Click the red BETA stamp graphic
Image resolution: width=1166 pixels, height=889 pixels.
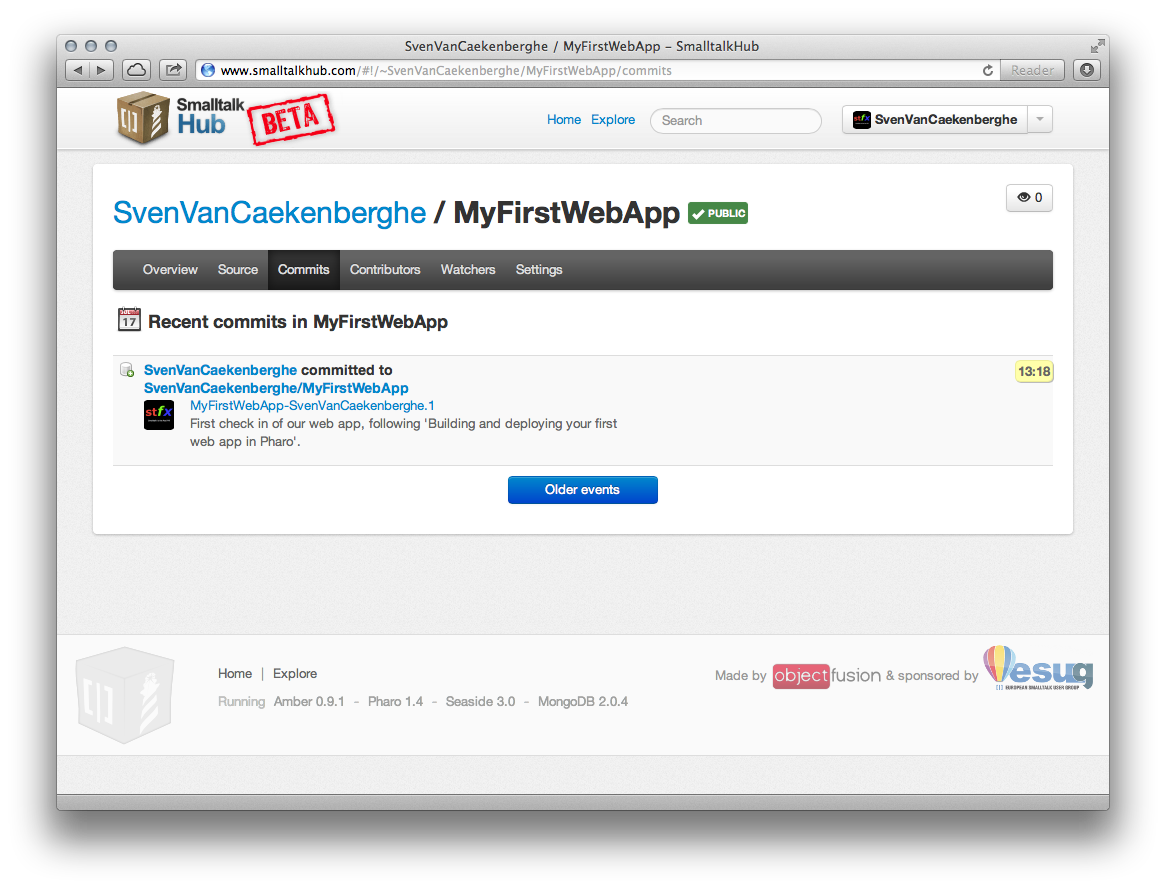pos(291,119)
